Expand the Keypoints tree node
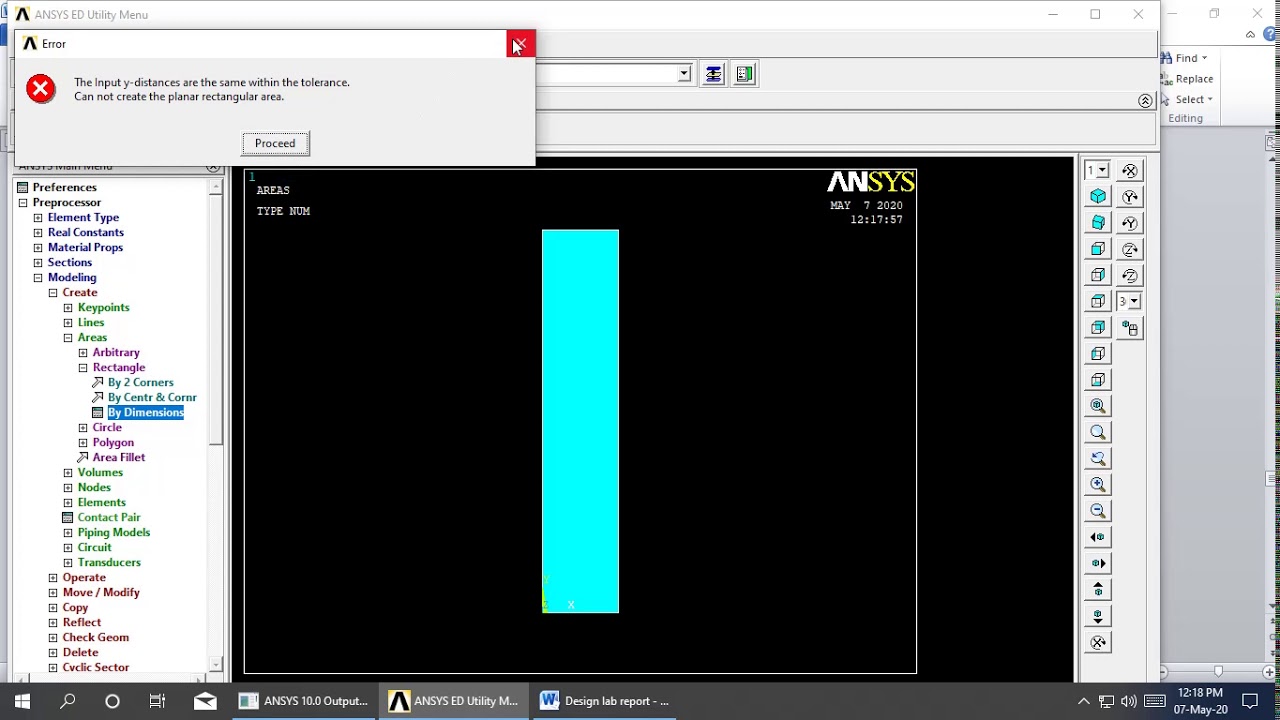 pyautogui.click(x=68, y=308)
